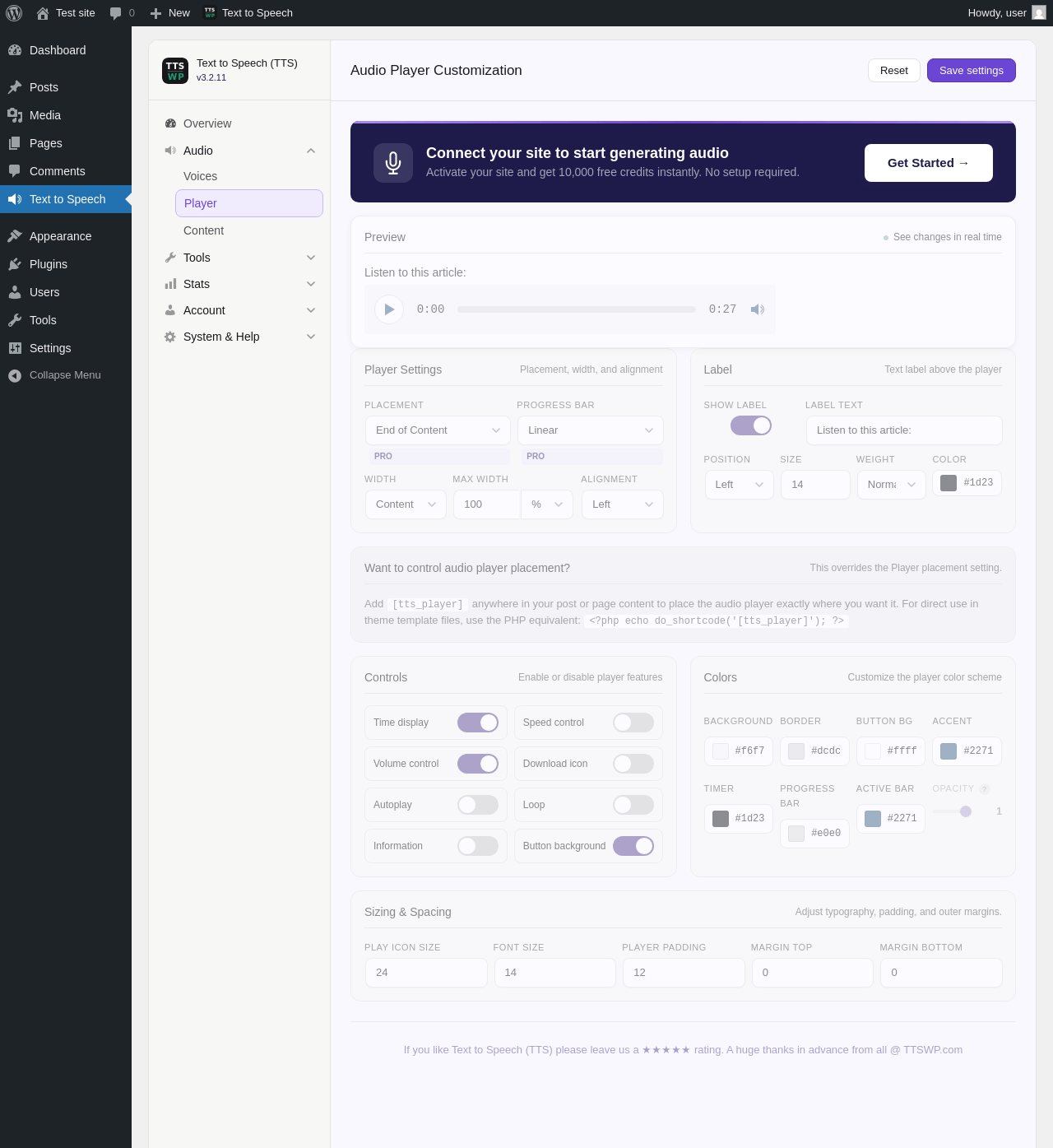The width and height of the screenshot is (1053, 1148).
Task: Click the volume speaker icon in preview player
Action: point(758,309)
